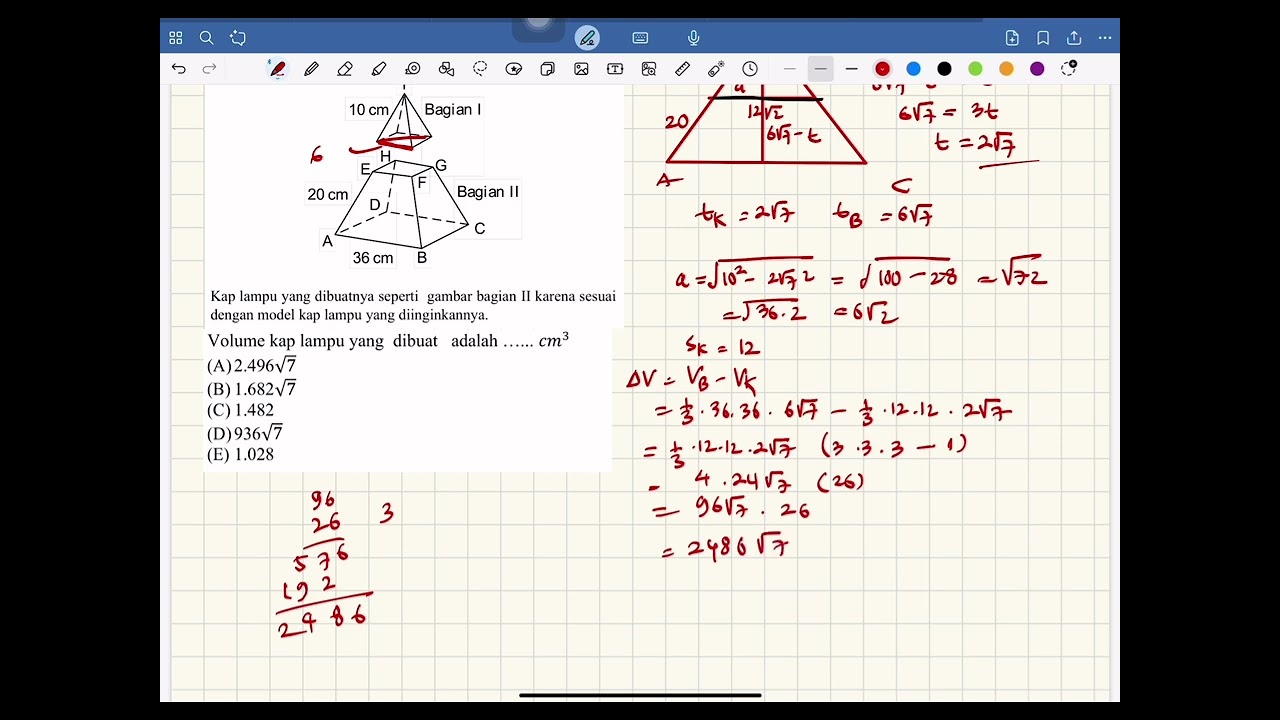This screenshot has width=1280, height=720.
Task: Open the search tool
Action: click(x=206, y=38)
